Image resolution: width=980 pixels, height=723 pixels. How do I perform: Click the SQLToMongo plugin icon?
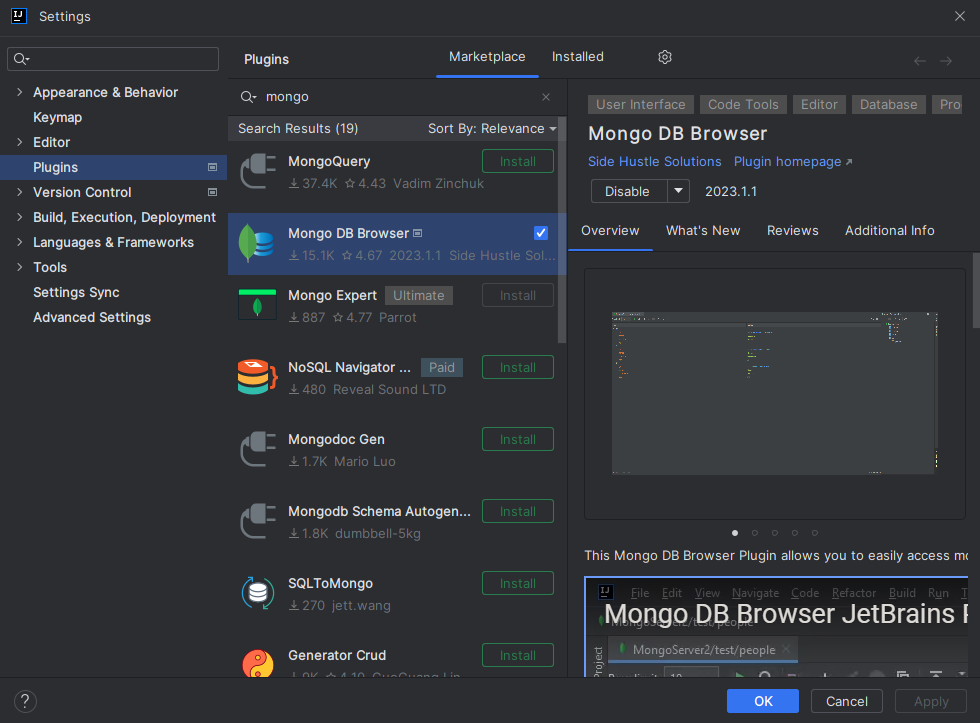click(258, 593)
